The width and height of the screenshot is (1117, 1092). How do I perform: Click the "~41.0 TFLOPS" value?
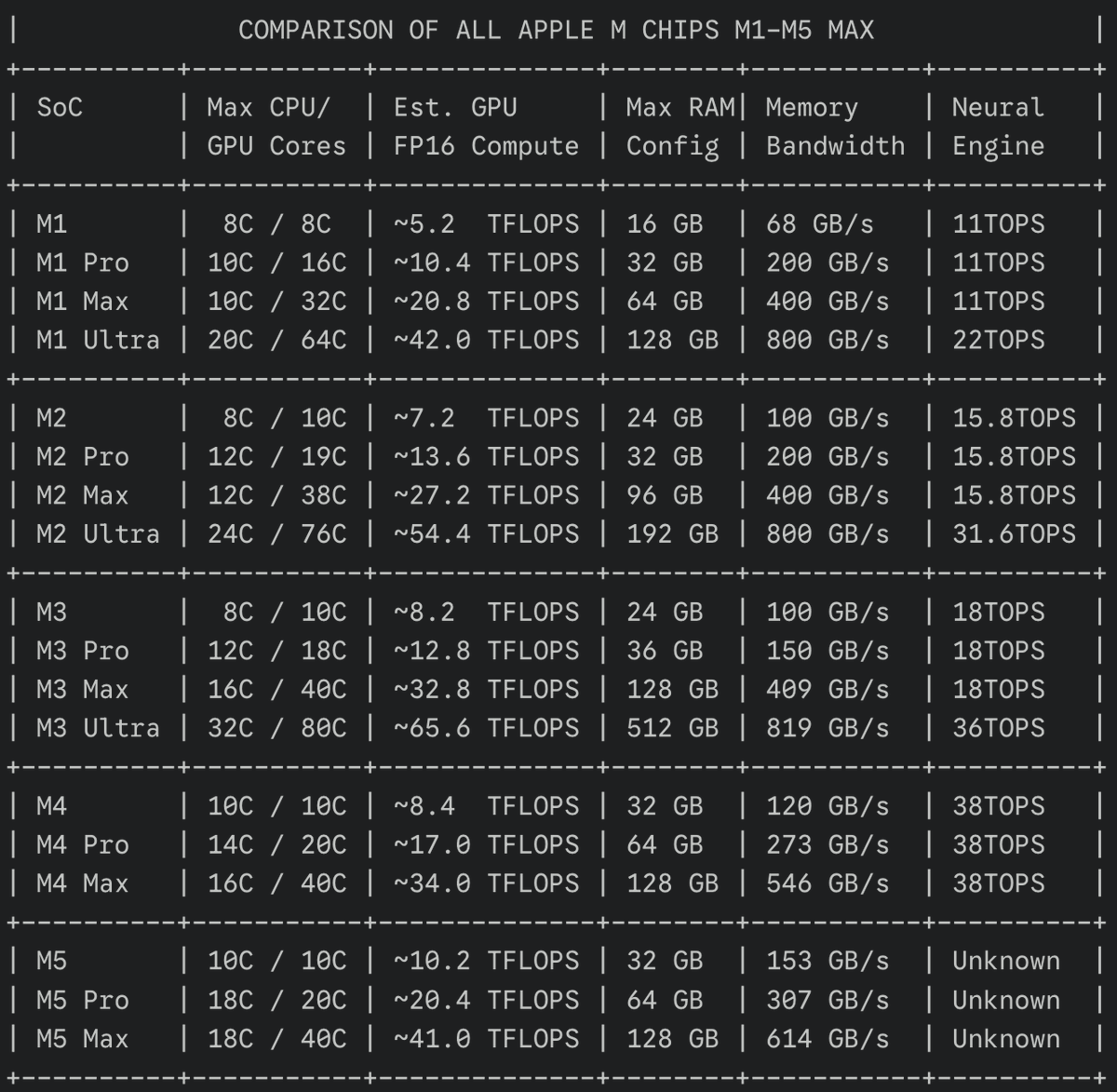pos(486,1038)
